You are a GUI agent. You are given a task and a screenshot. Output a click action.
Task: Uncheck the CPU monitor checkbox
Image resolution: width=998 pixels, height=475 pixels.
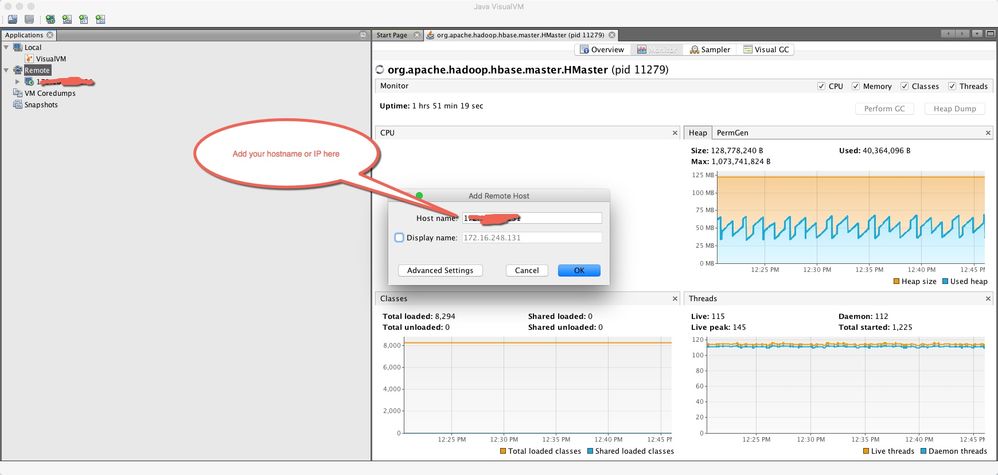[x=821, y=86]
